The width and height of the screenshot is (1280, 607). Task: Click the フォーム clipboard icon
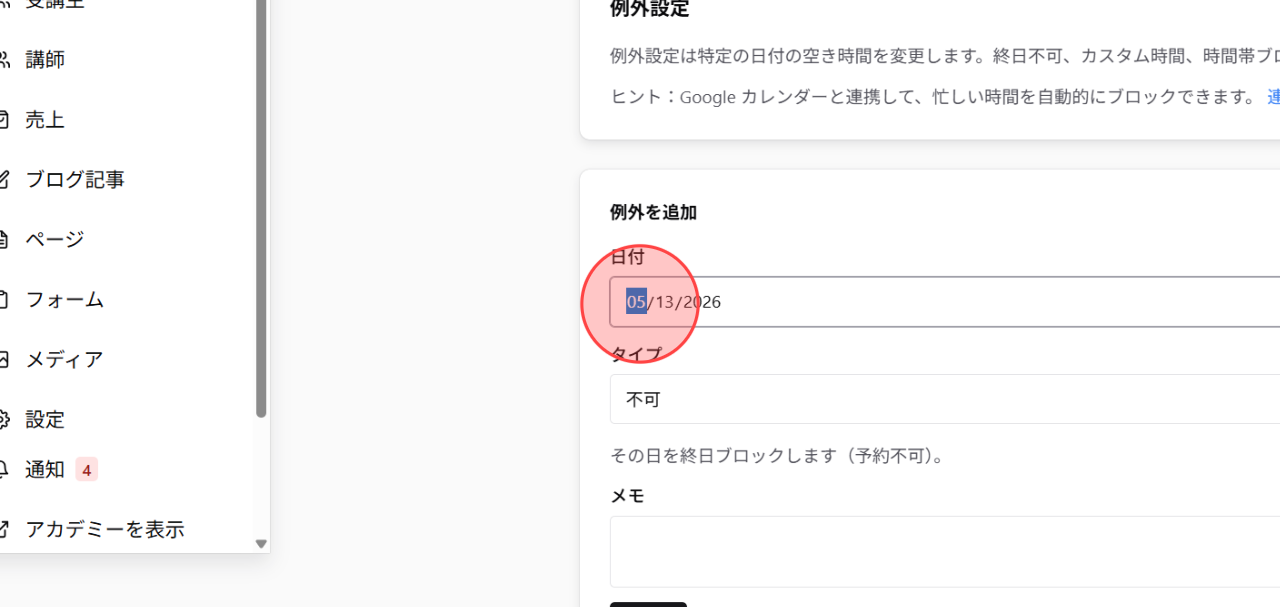click(x=3, y=300)
